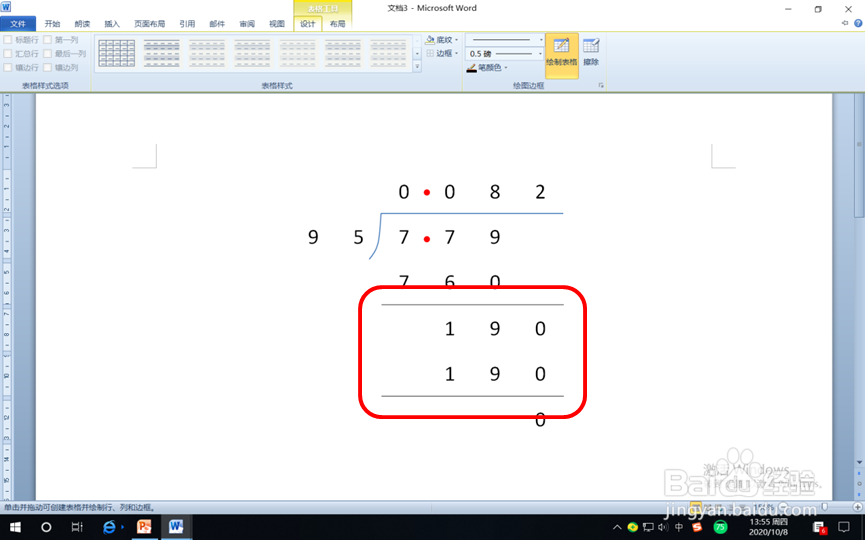Click the vertical scrollbar down arrow
This screenshot has width=865, height=540.
click(x=859, y=462)
